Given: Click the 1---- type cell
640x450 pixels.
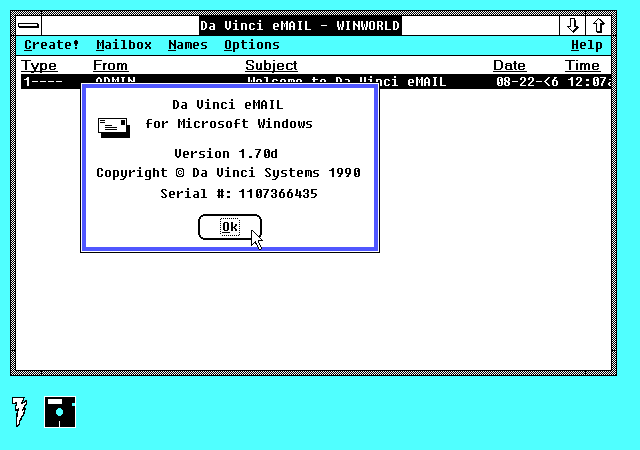Looking at the screenshot, I should click(43, 82).
